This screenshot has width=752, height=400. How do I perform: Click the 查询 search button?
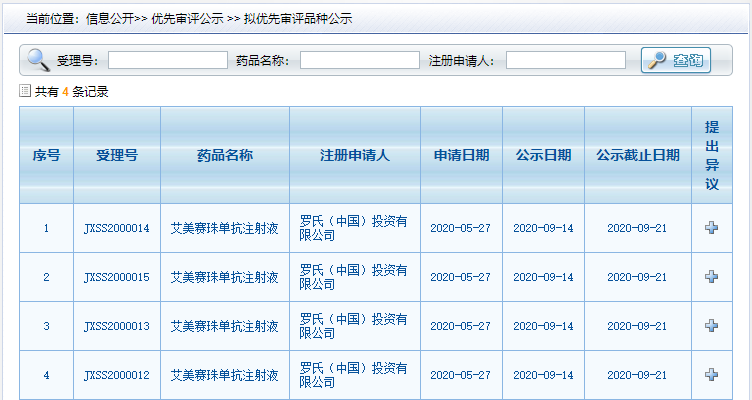(x=675, y=60)
